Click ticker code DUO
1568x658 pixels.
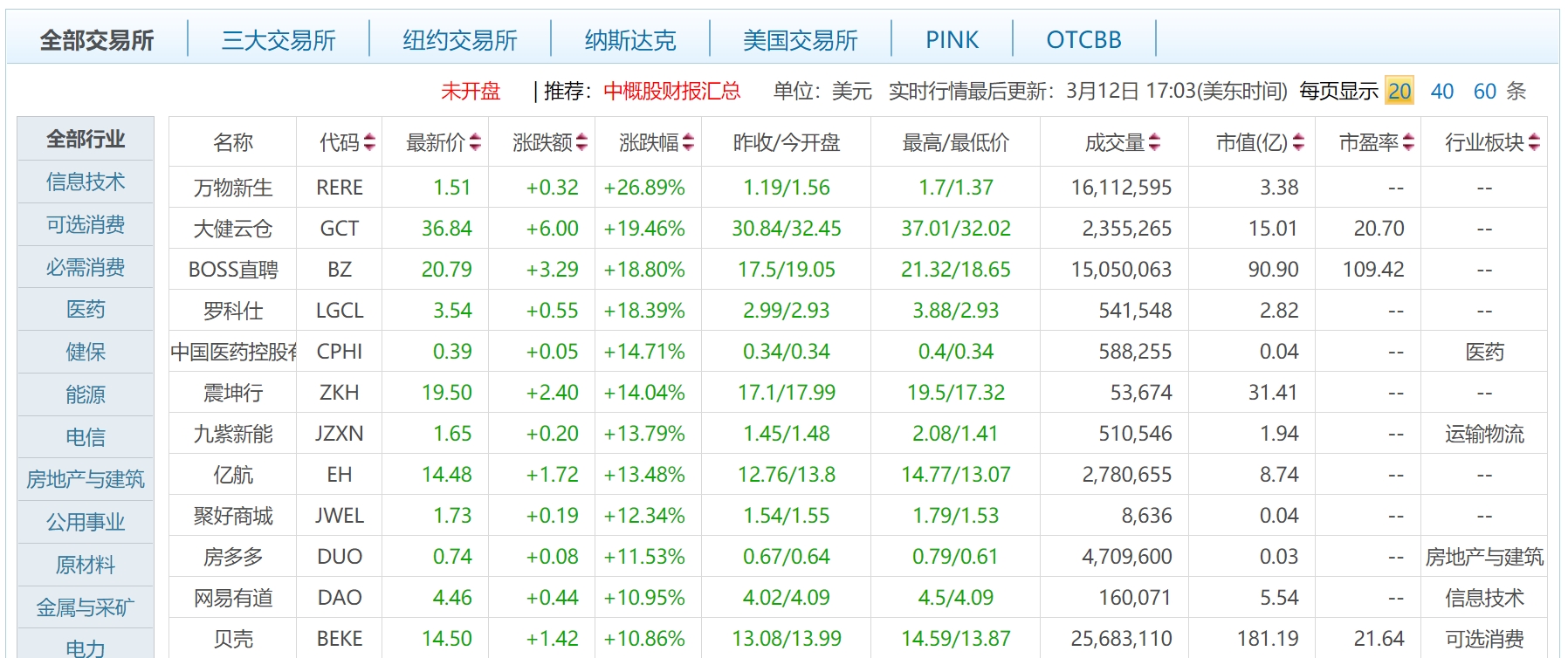pyautogui.click(x=340, y=557)
